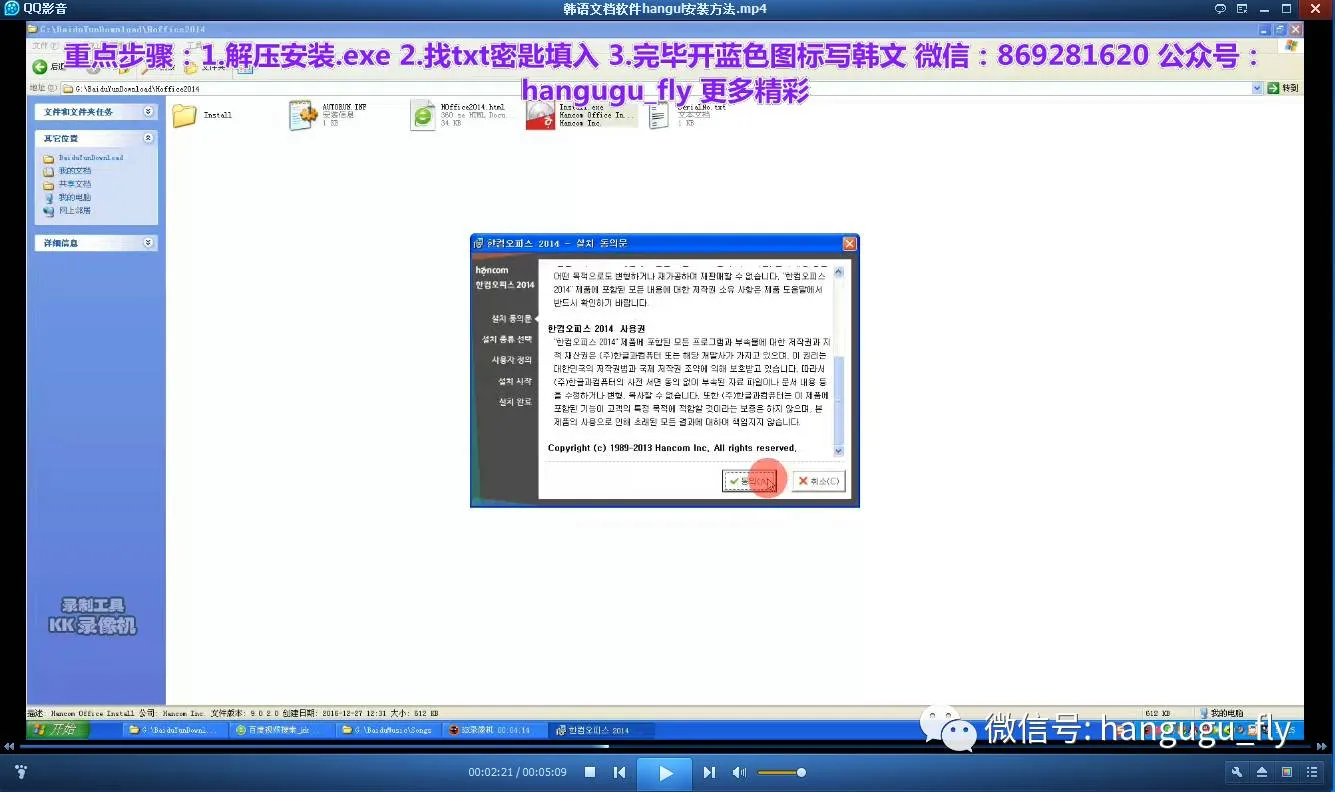Switch to the 百度视频搜索 taskbar item
Image resolution: width=1335 pixels, height=792 pixels.
pos(279,730)
